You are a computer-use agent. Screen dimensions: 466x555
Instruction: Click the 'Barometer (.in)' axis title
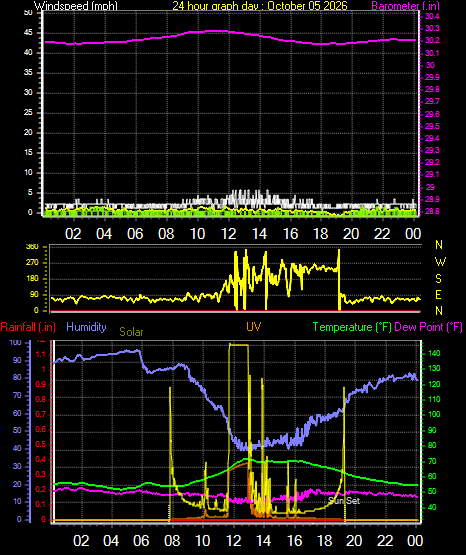point(405,6)
